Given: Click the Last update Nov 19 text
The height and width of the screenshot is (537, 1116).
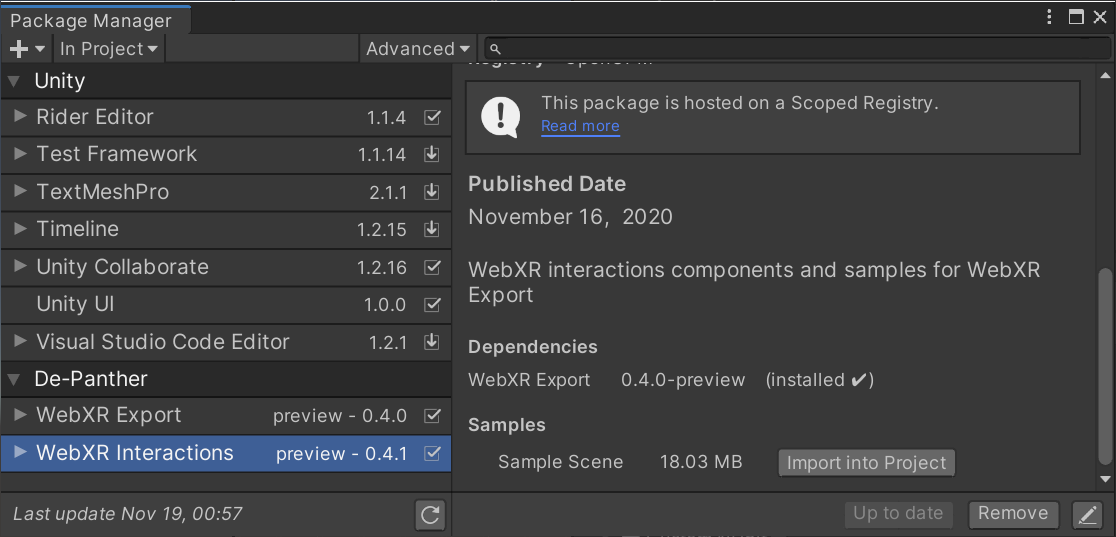Looking at the screenshot, I should click(128, 513).
